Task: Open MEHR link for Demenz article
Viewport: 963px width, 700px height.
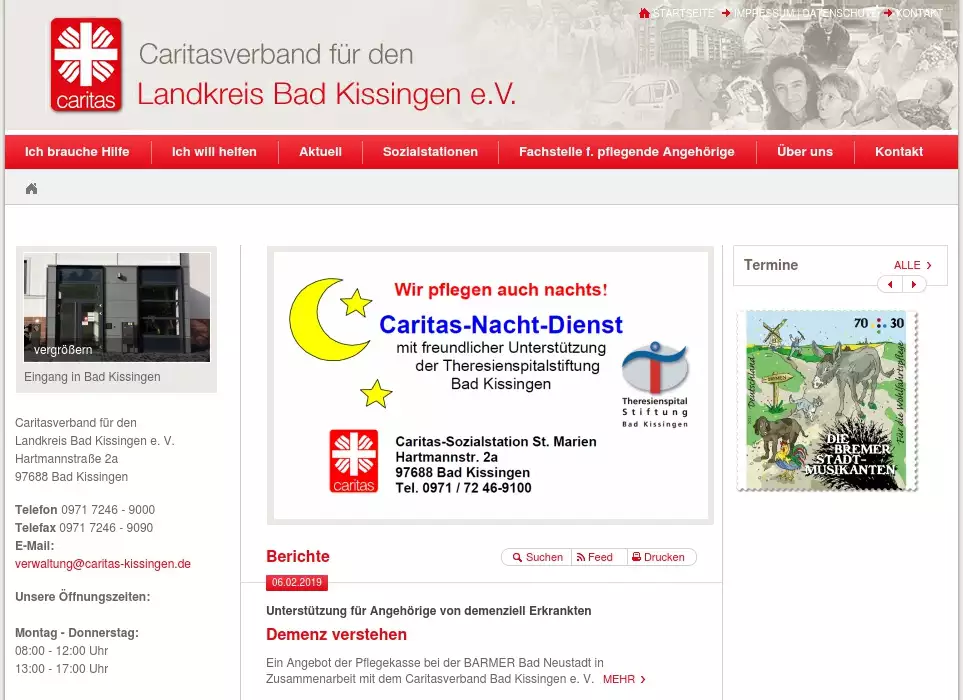Action: (x=624, y=680)
